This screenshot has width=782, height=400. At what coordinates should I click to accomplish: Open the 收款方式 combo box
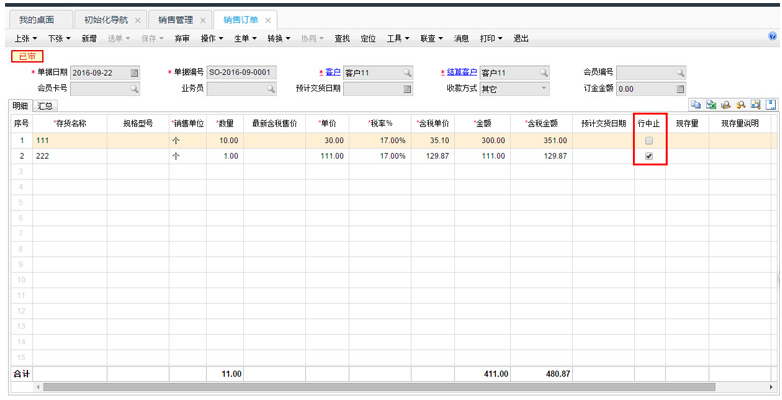click(x=514, y=89)
